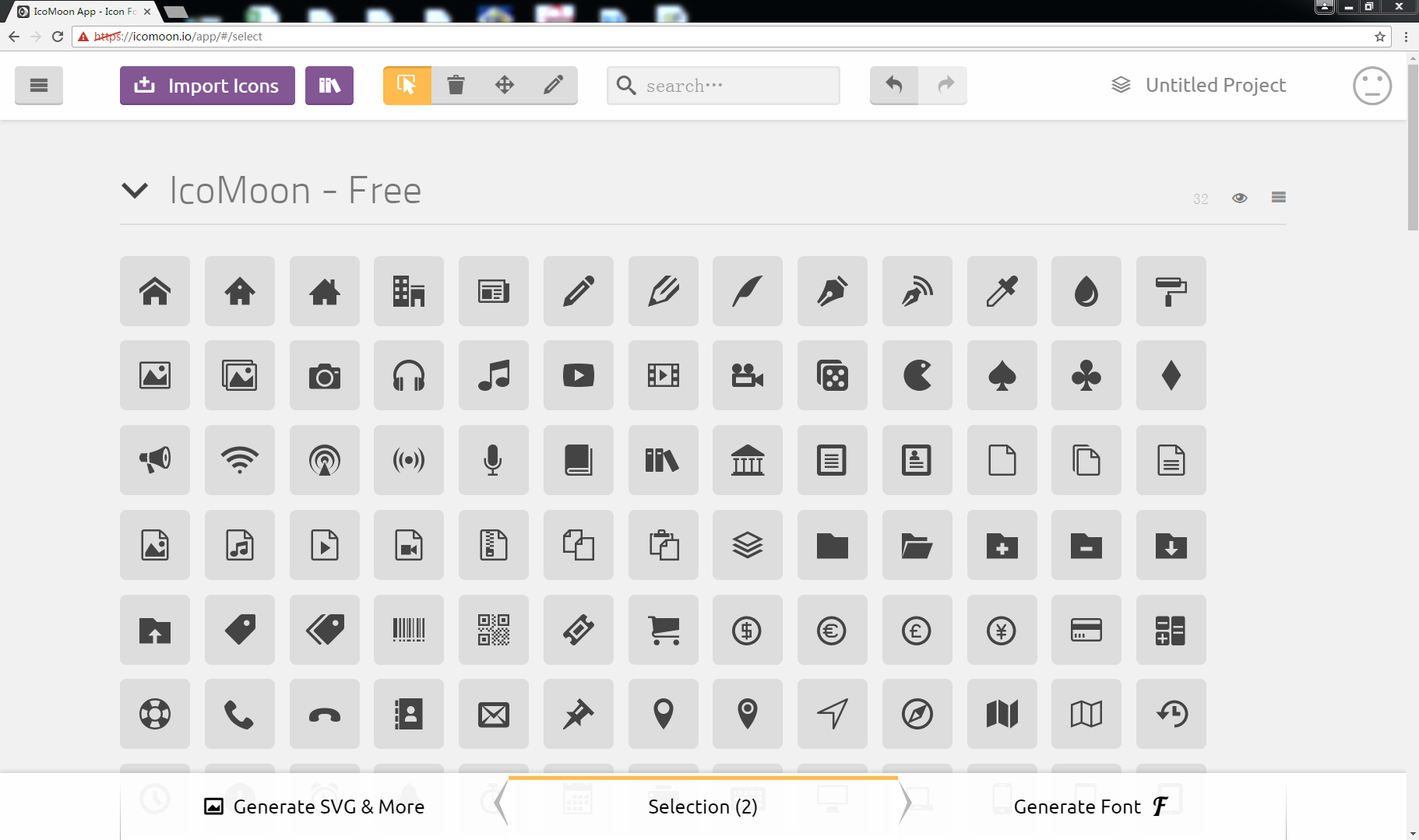
Task: Select the diamonds icon
Action: [1171, 375]
